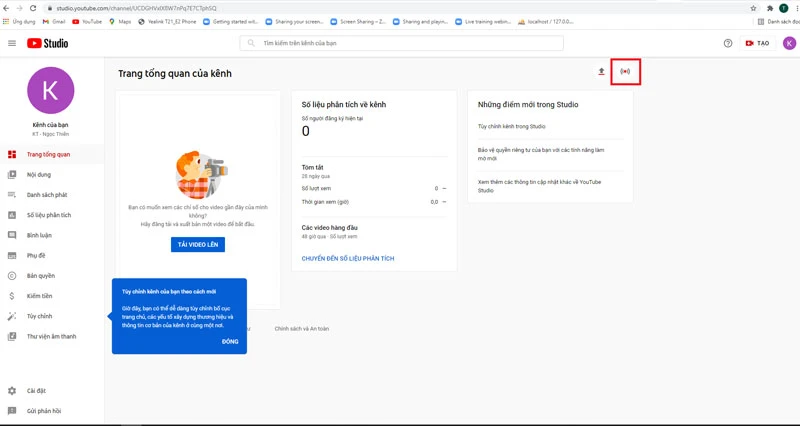This screenshot has width=800, height=426.
Task: Open the browser extensions puzzle icon
Action: click(770, 8)
